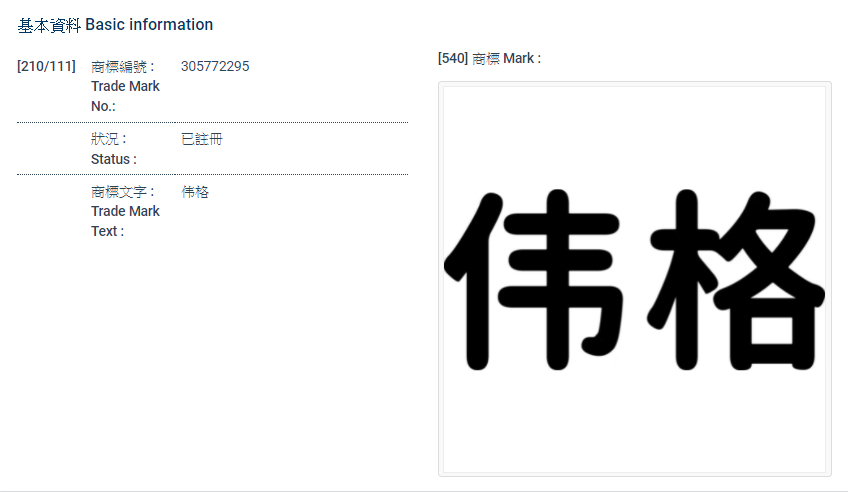
Task: Click the dotted divider below Trade Mark No.
Action: coord(212,122)
